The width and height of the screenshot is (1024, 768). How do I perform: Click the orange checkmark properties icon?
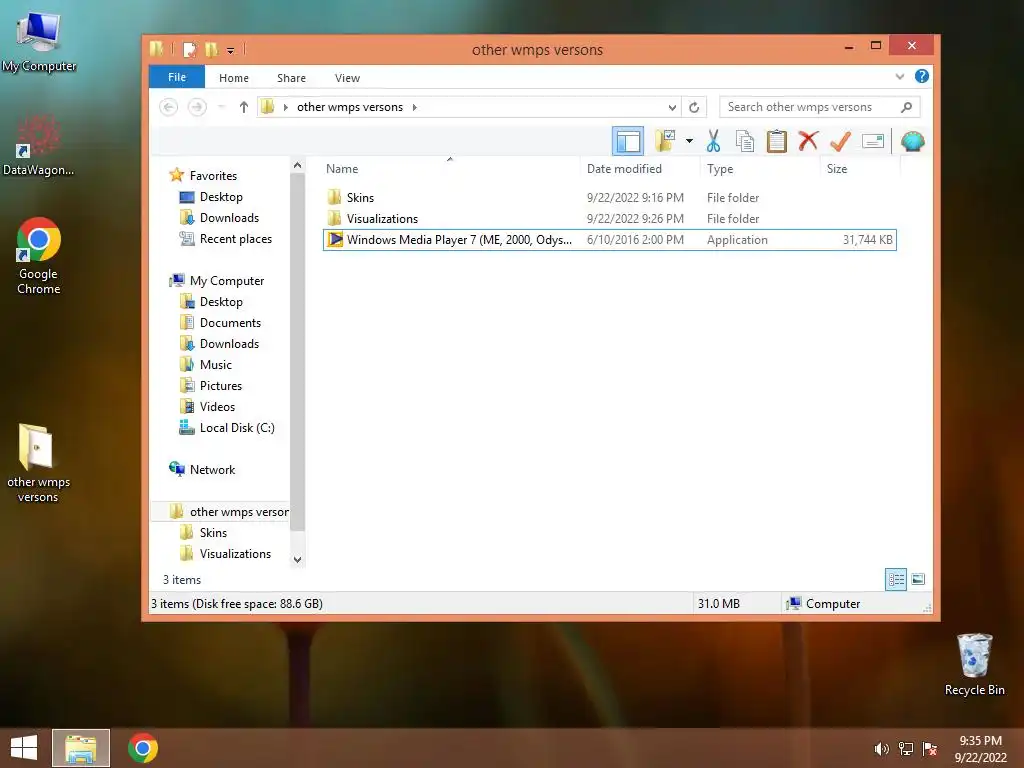[x=840, y=141]
